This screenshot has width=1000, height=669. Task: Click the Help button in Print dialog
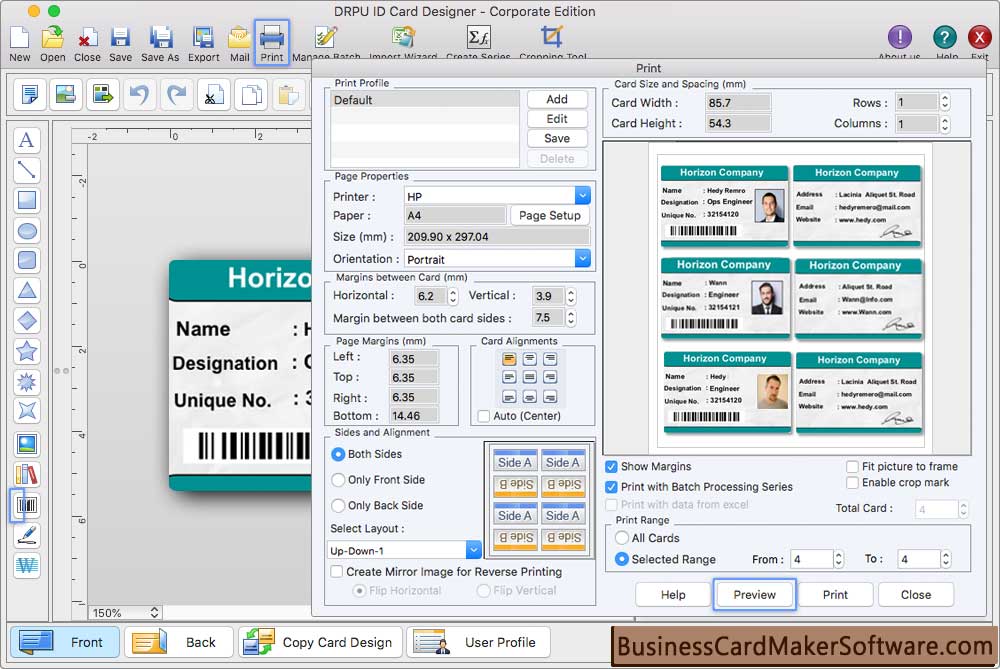point(673,594)
